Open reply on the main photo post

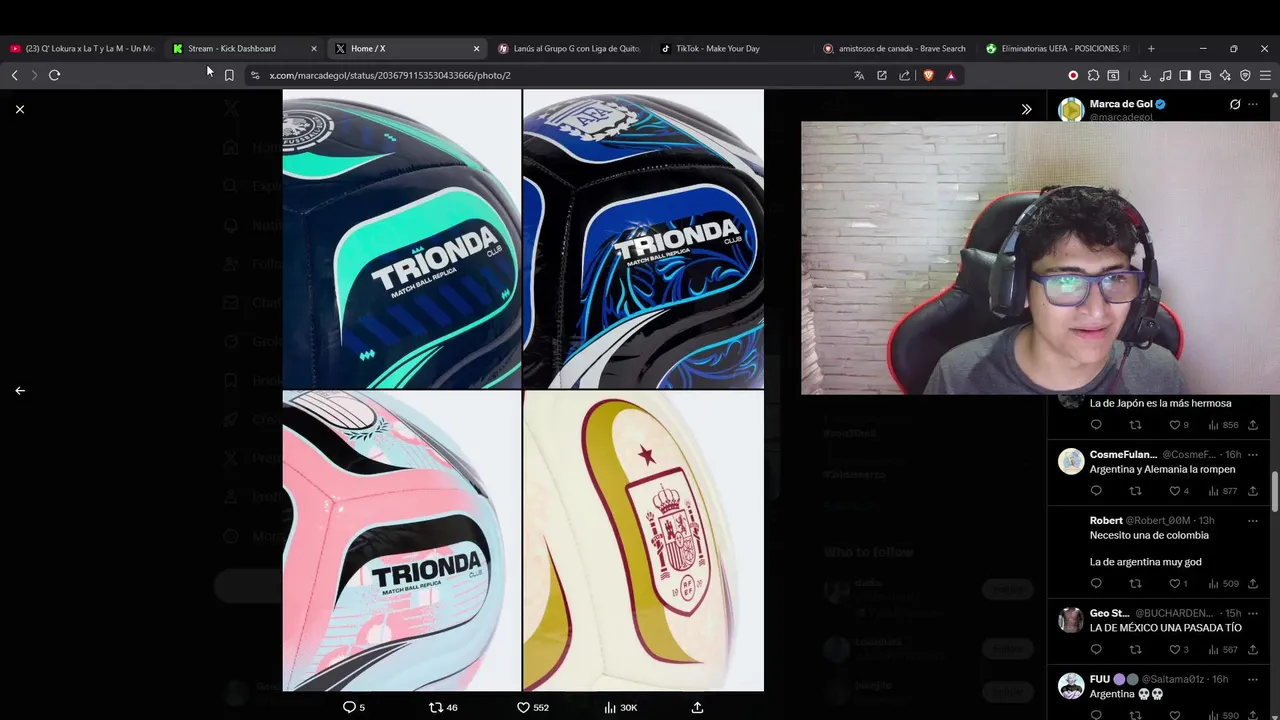354,707
